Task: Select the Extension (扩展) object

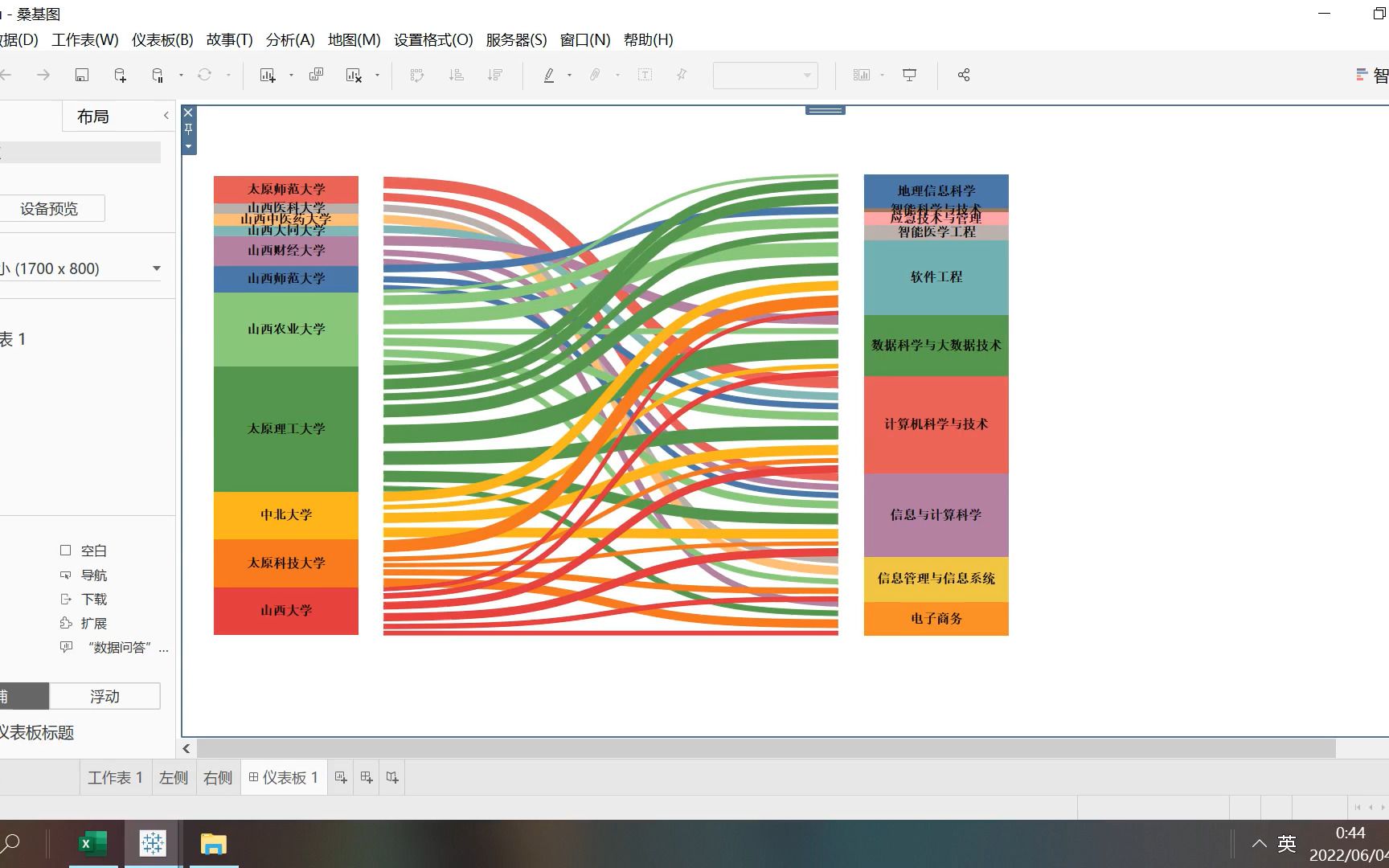Action: pos(84,623)
